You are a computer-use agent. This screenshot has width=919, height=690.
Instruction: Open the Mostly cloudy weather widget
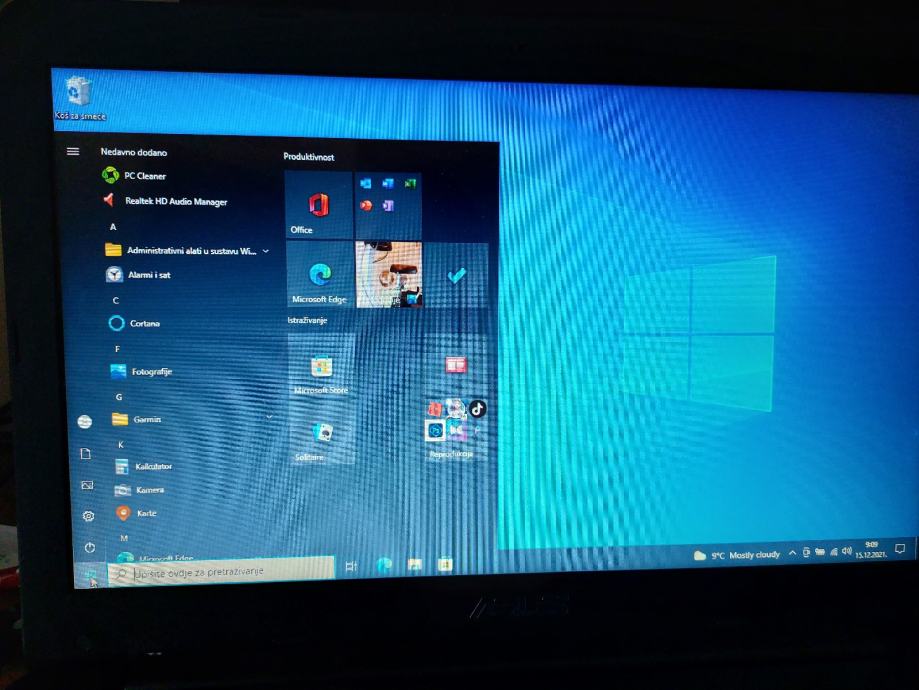click(737, 555)
